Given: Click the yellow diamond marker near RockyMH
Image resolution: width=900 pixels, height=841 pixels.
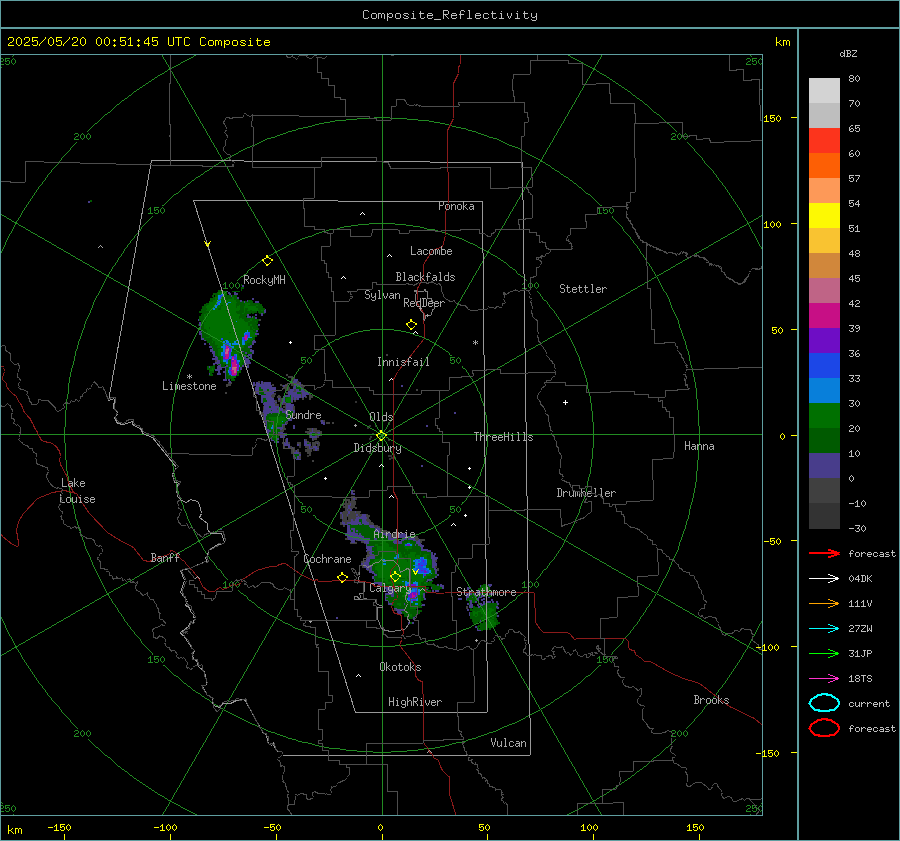Looking at the screenshot, I should tap(267, 261).
